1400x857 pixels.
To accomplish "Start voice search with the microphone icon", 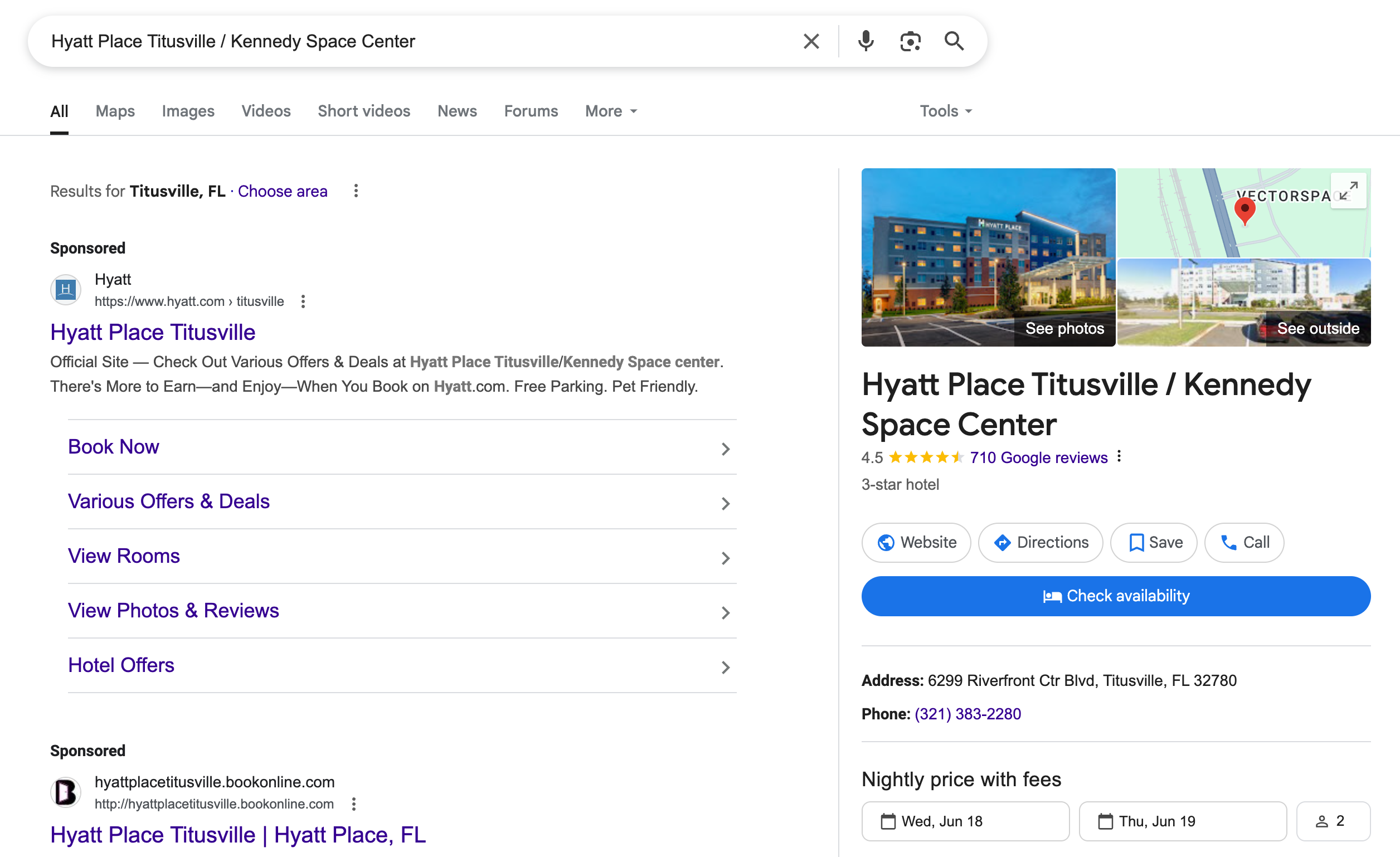I will pyautogui.click(x=866, y=41).
